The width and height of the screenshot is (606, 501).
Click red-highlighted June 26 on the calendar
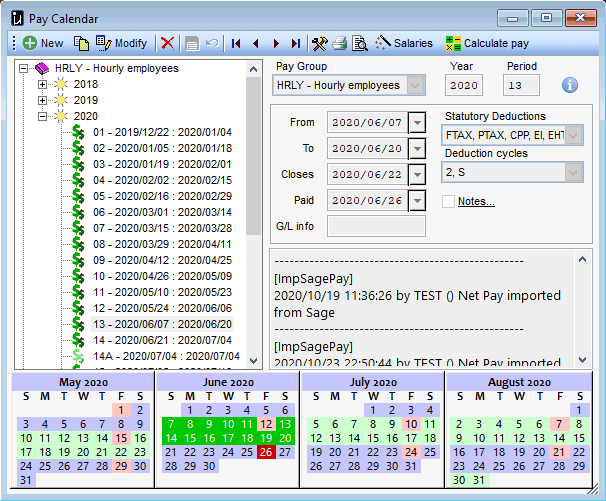click(x=265, y=452)
